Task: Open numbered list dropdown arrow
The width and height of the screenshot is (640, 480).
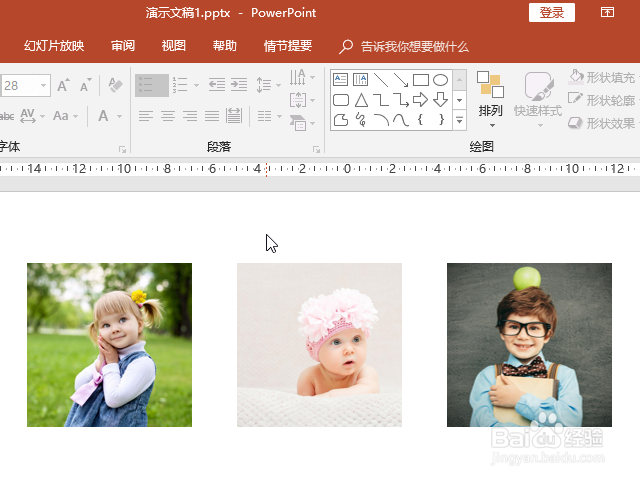Action: pyautogui.click(x=196, y=85)
